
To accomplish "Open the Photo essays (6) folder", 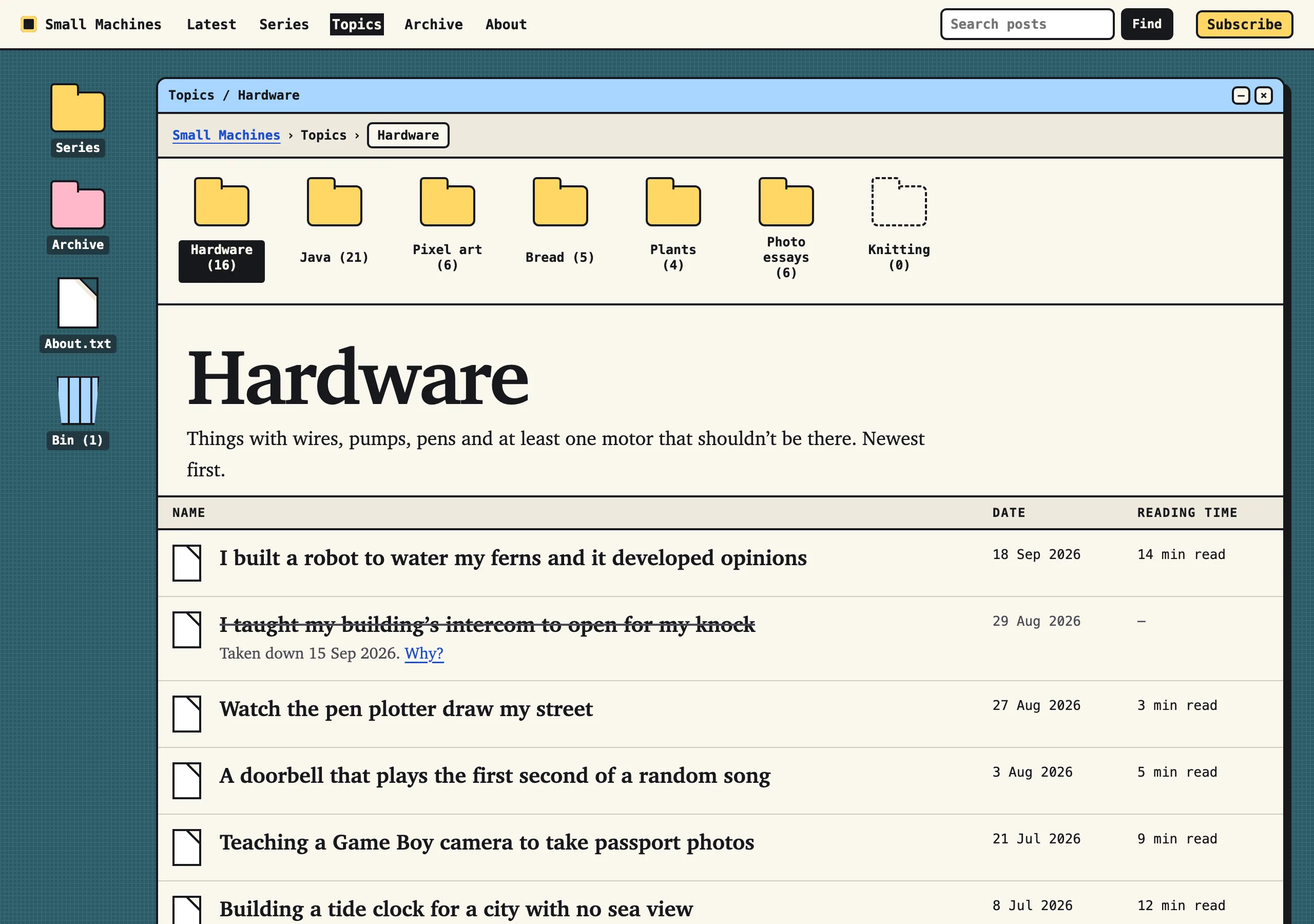I will (786, 229).
